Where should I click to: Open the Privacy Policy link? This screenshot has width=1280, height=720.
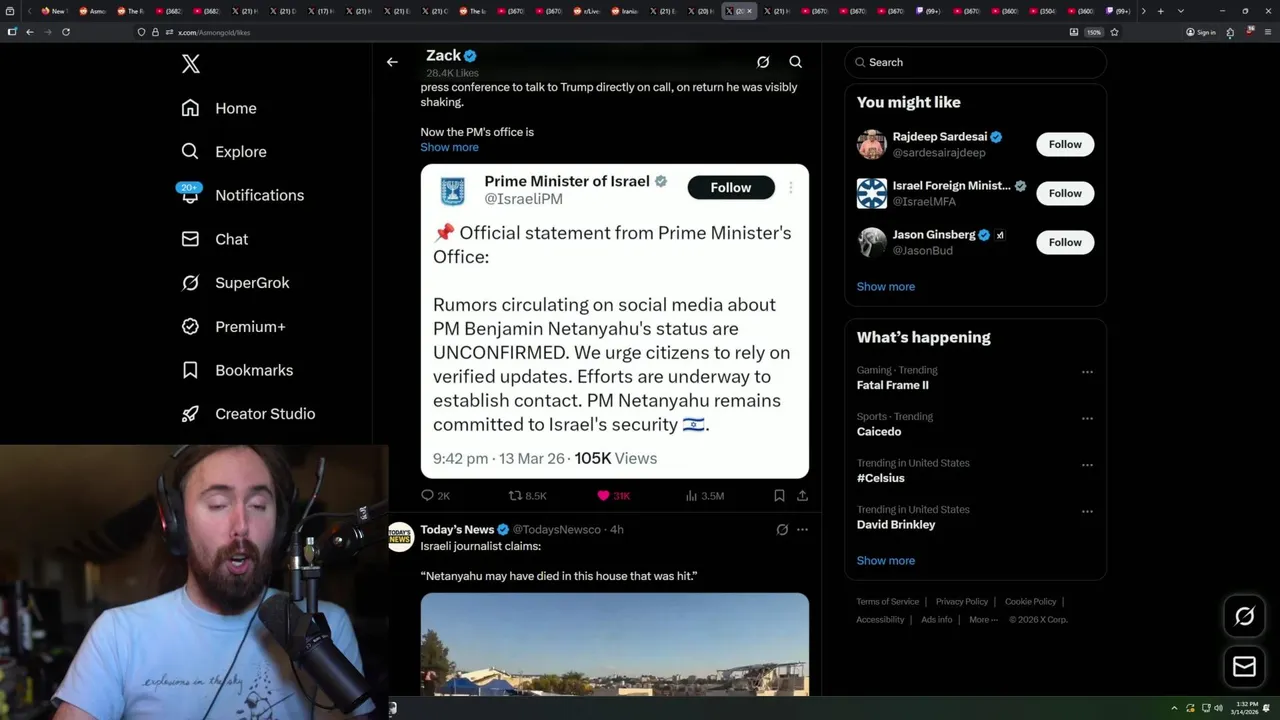962,602
